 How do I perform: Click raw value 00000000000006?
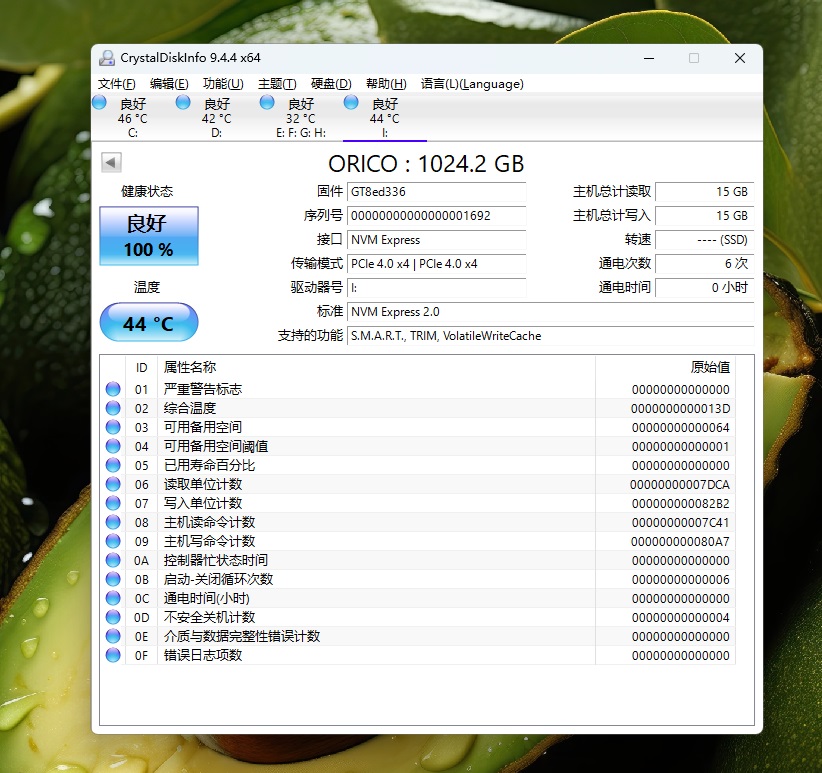[x=680, y=580]
